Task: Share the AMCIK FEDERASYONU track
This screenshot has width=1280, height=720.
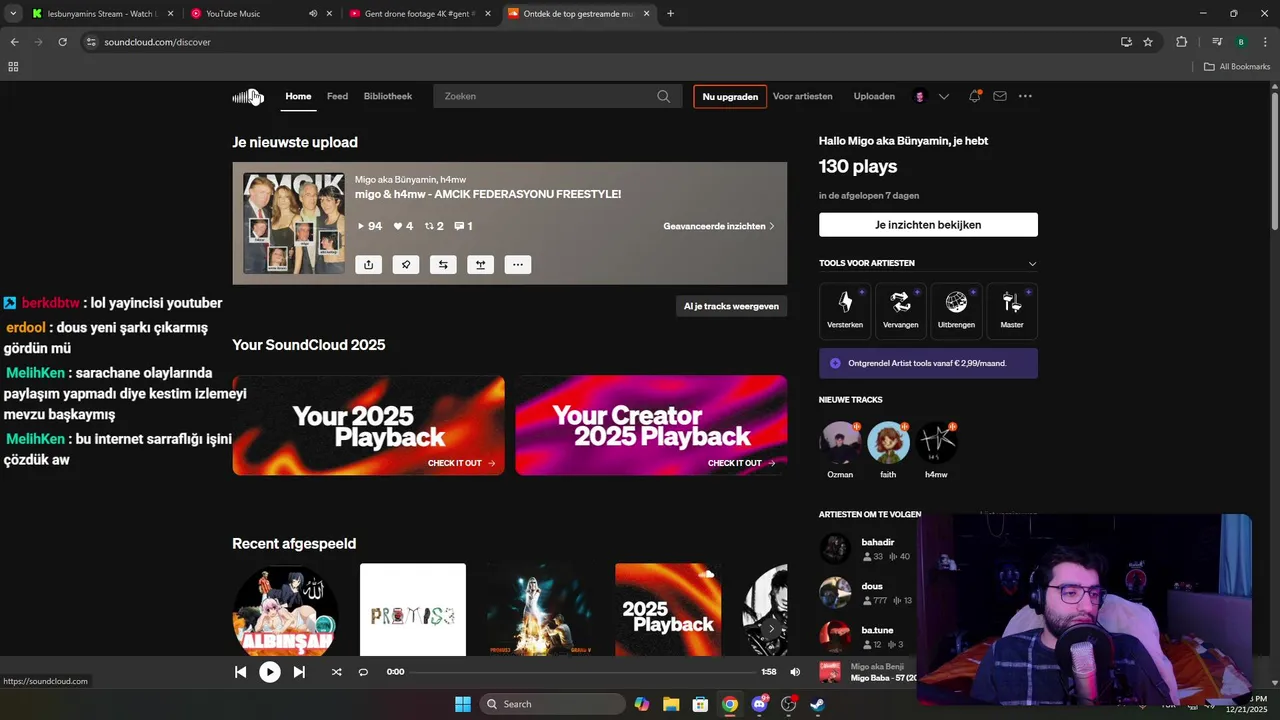Action: (368, 265)
